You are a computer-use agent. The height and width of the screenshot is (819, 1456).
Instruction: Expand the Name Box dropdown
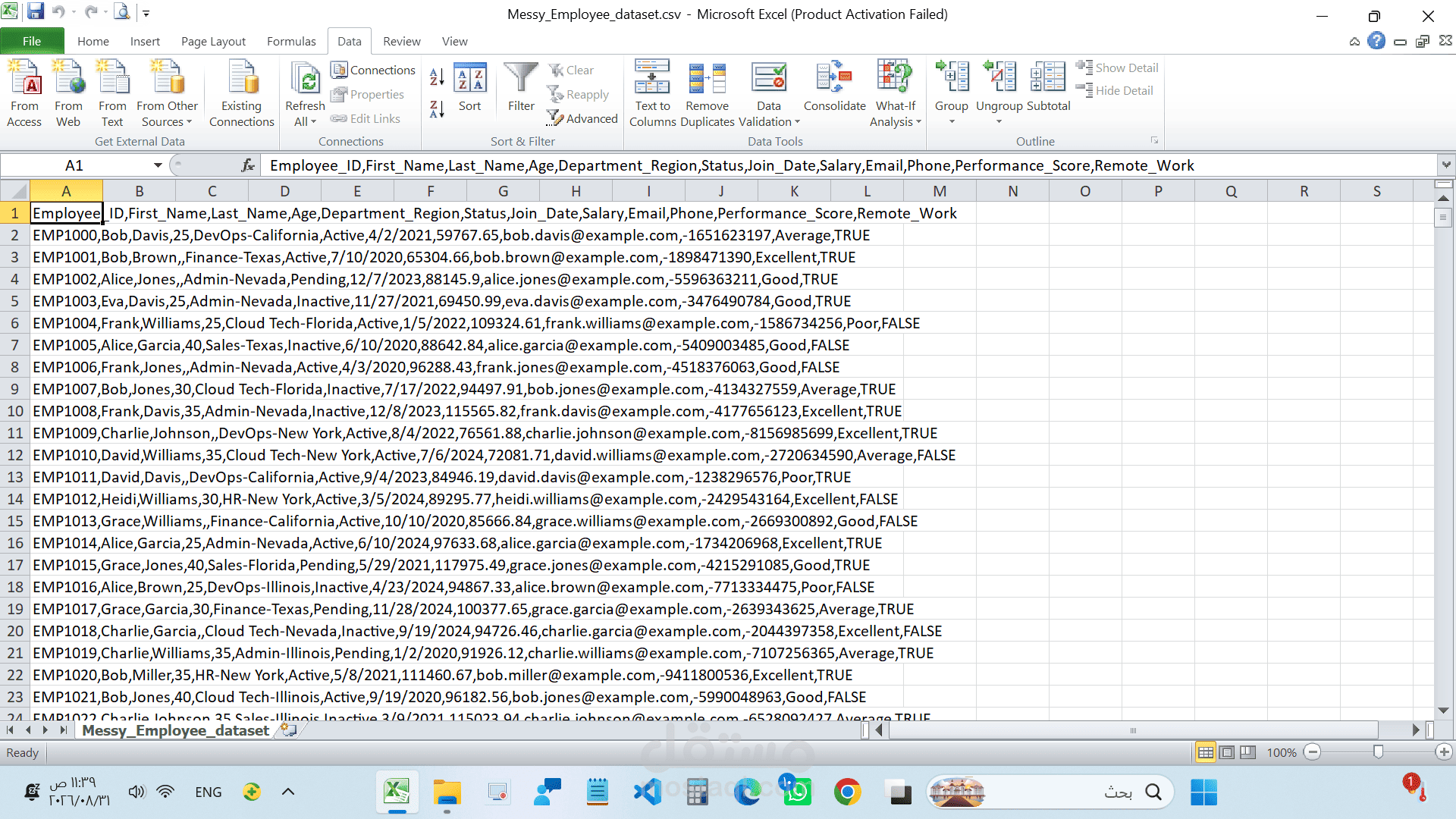158,165
